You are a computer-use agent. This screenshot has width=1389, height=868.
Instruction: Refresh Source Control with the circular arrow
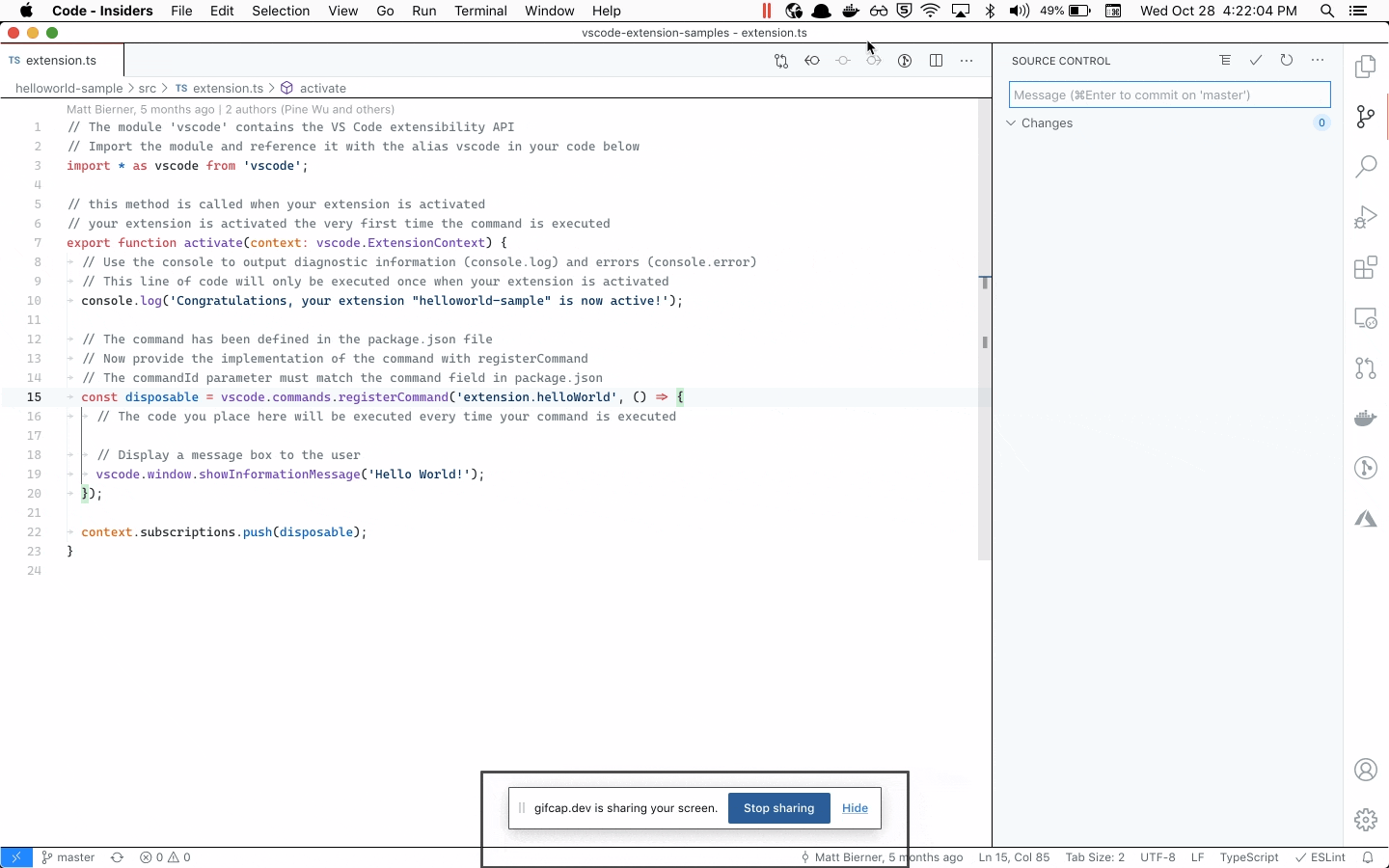(1287, 60)
